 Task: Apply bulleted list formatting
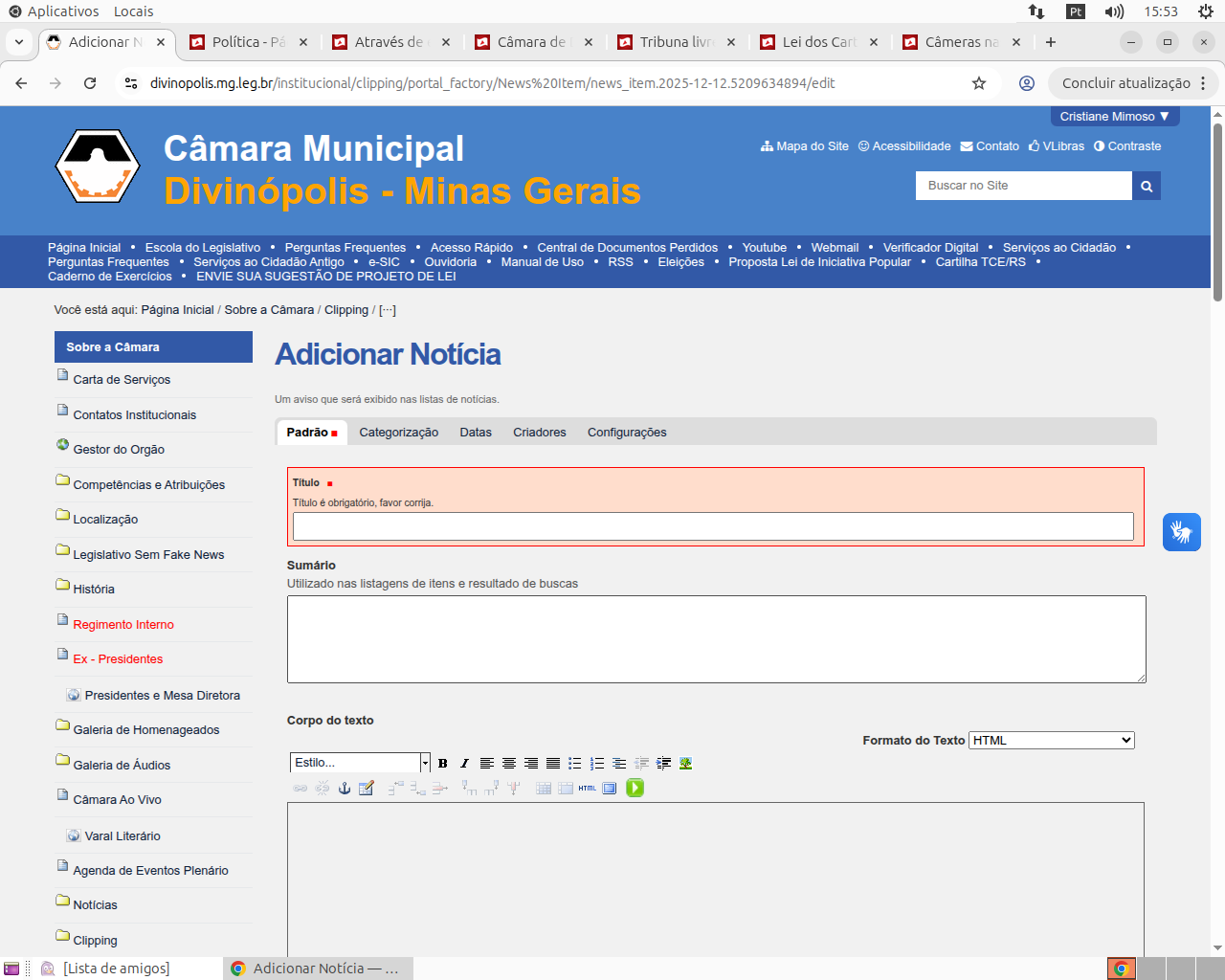(574, 764)
